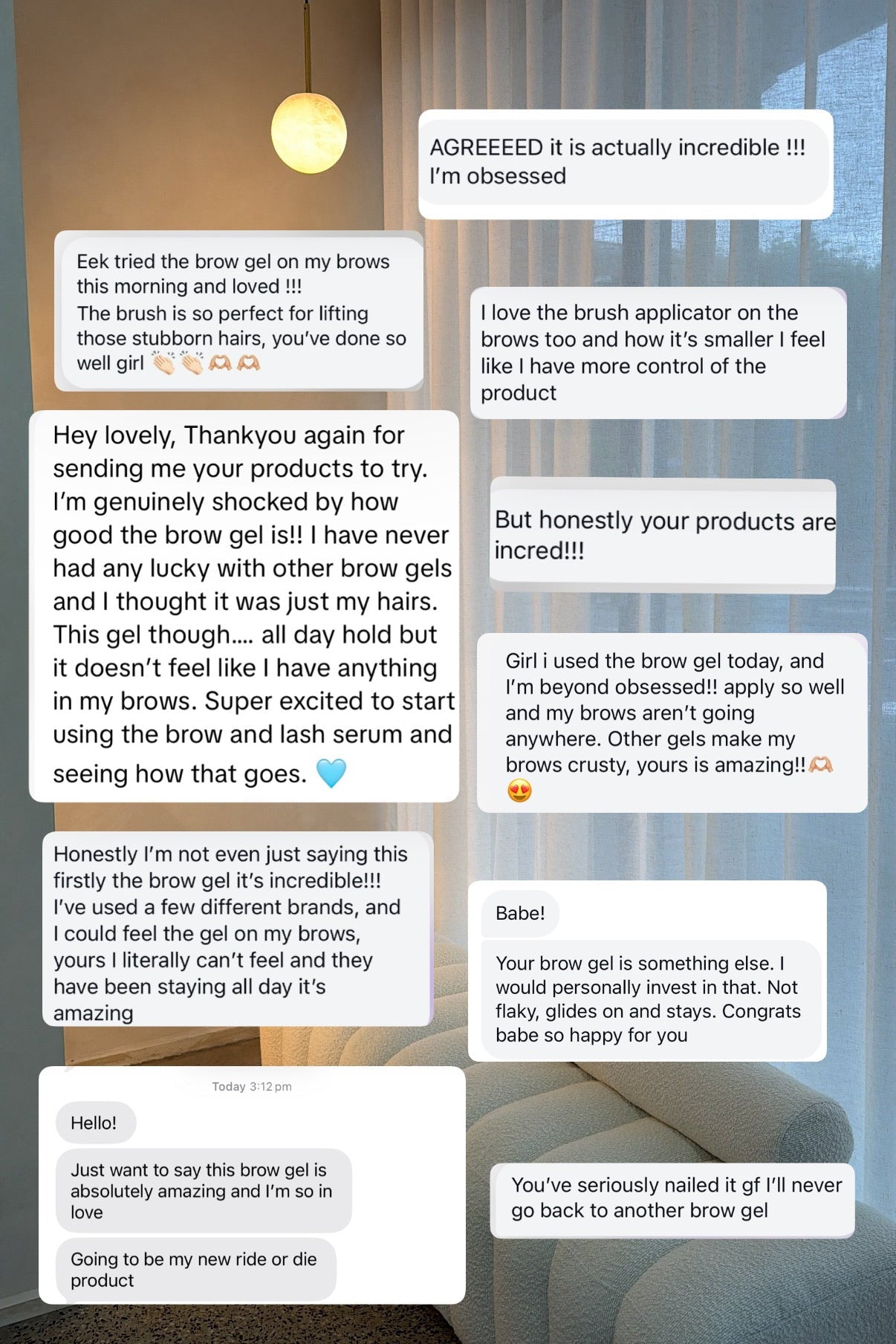The height and width of the screenshot is (1344, 896).
Task: Select the "You've seriously nailed it gf" message
Action: (x=672, y=1198)
